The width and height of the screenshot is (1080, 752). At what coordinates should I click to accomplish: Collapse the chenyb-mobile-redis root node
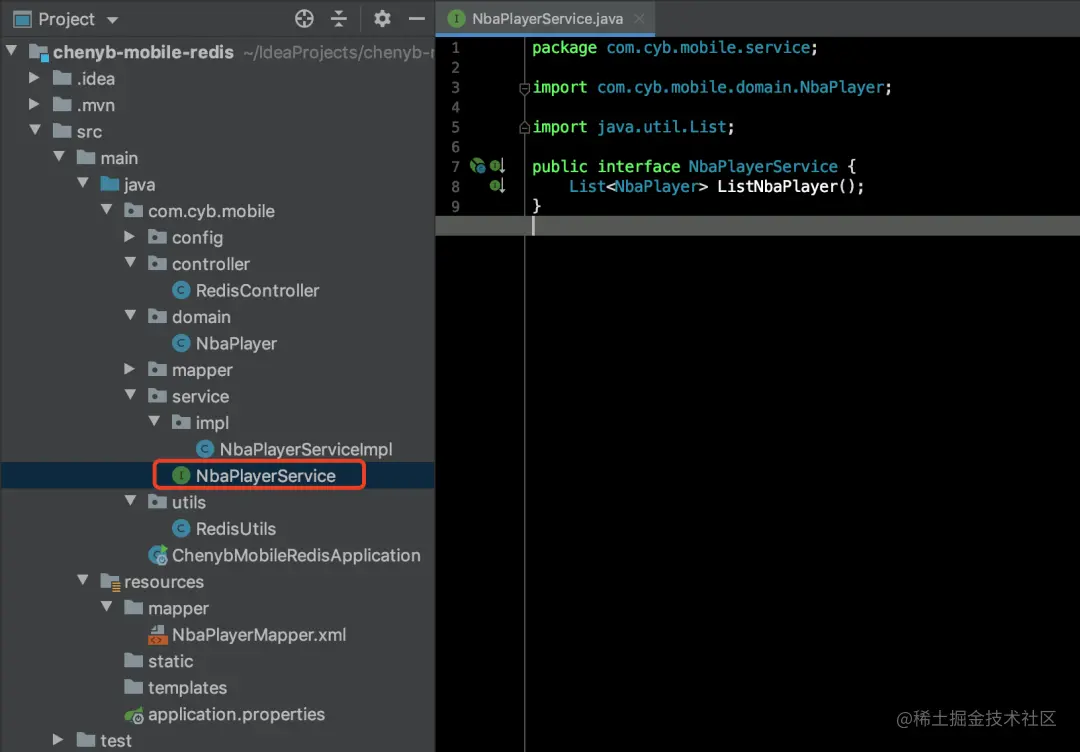click(12, 50)
